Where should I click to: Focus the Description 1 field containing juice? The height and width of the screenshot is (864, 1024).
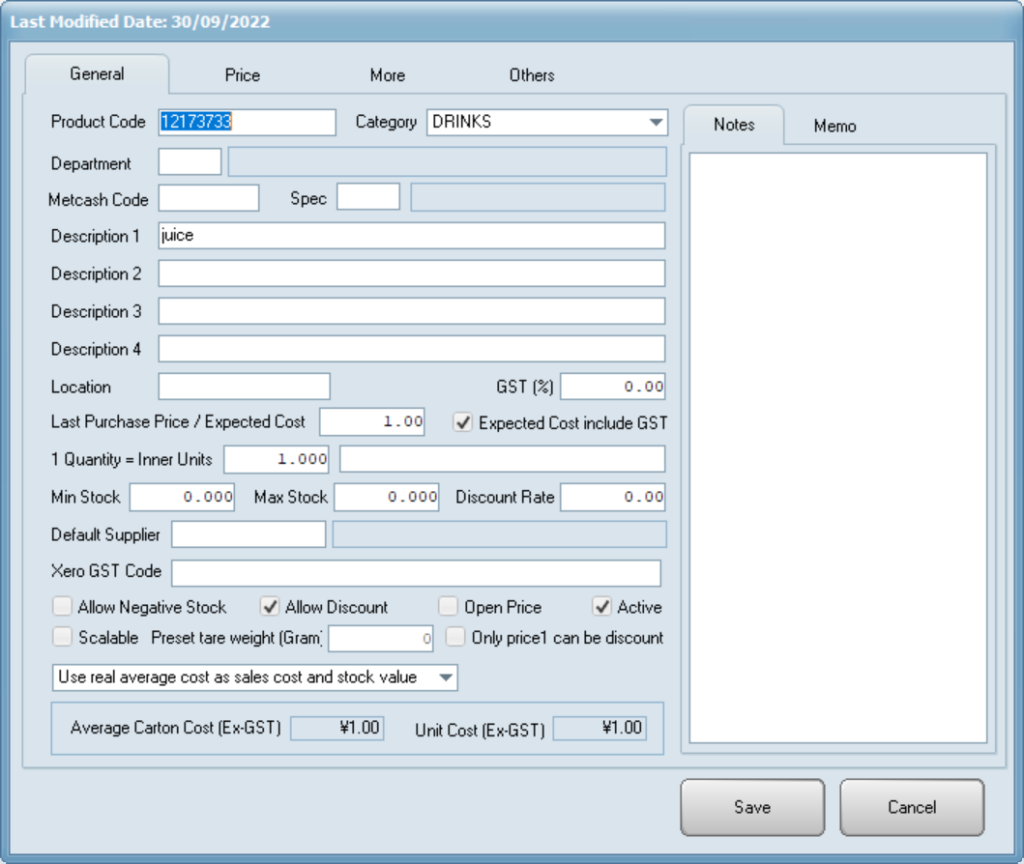(411, 236)
